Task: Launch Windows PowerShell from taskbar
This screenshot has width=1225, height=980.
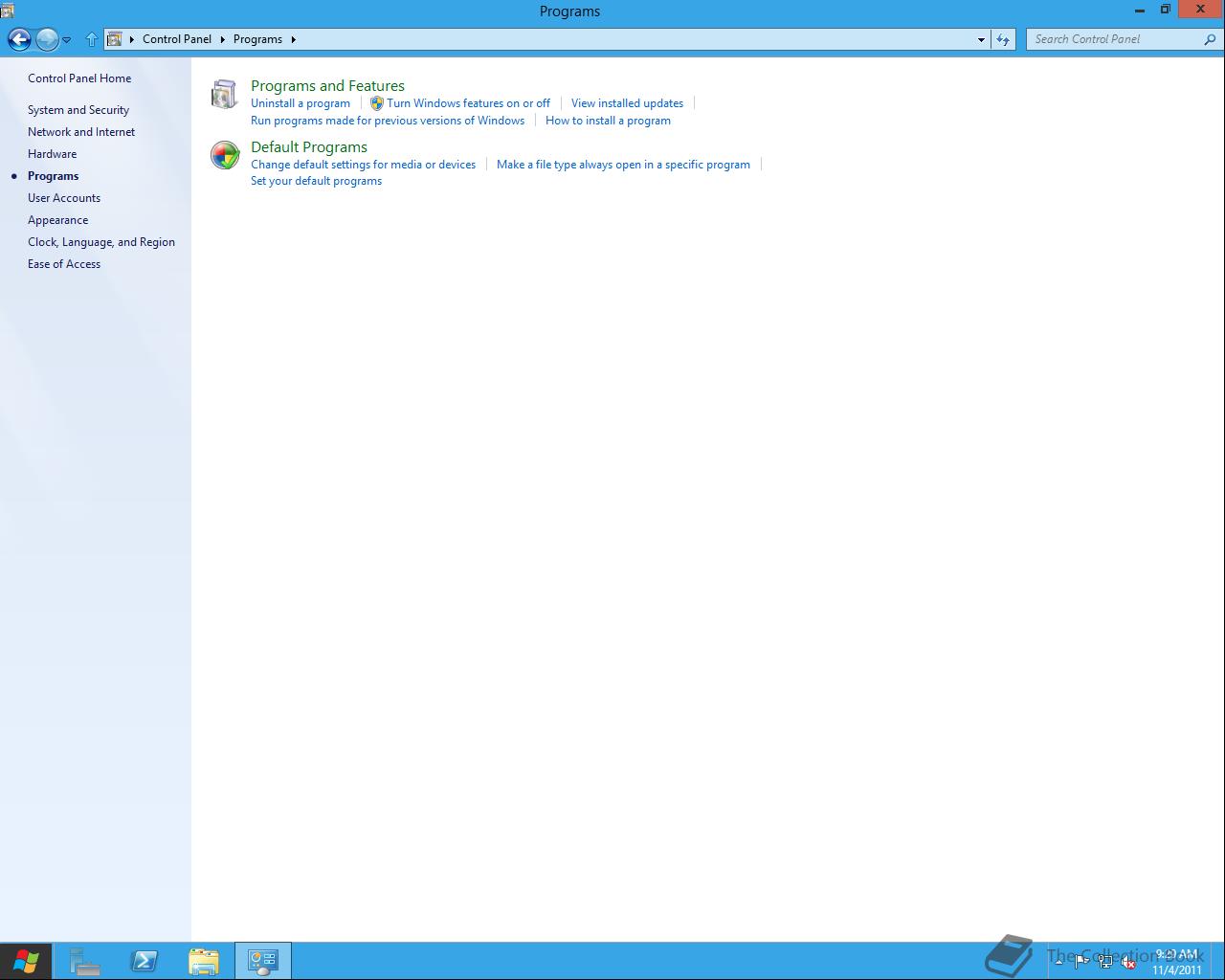Action: [x=145, y=961]
